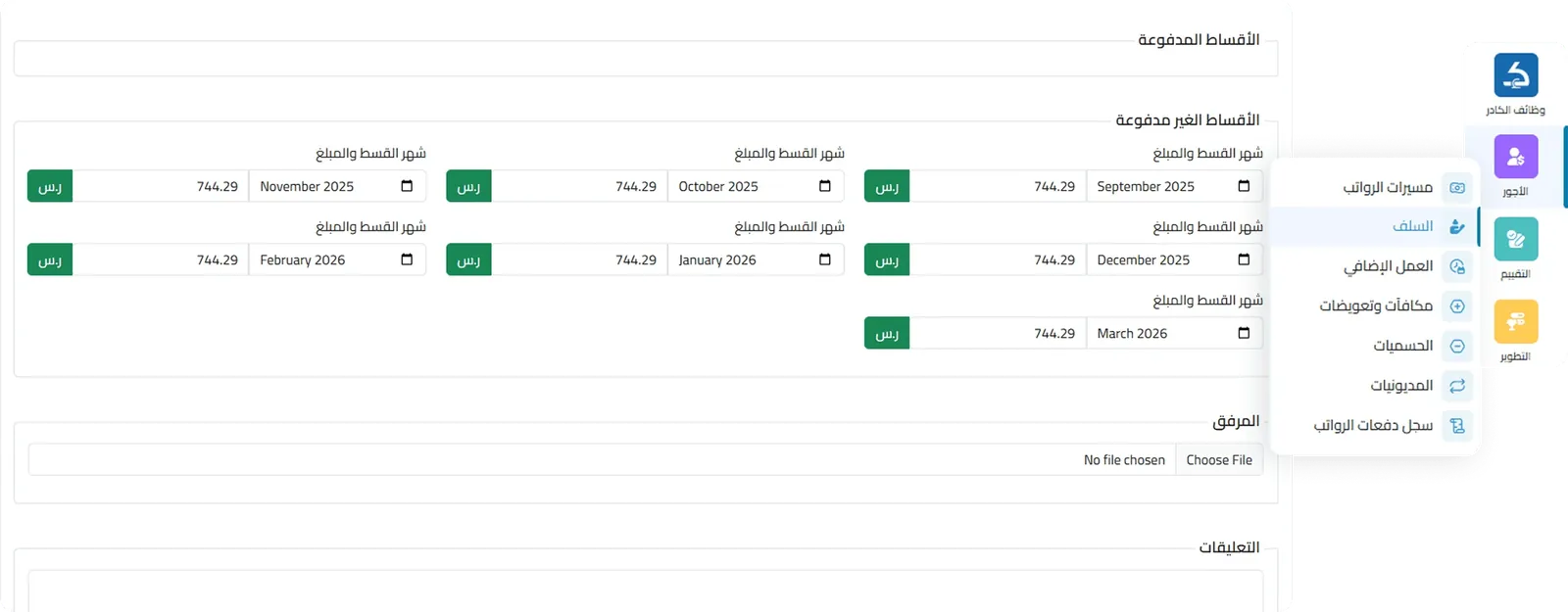Open calendar picker for March 2026
This screenshot has height=612, width=1568.
tap(1244, 333)
